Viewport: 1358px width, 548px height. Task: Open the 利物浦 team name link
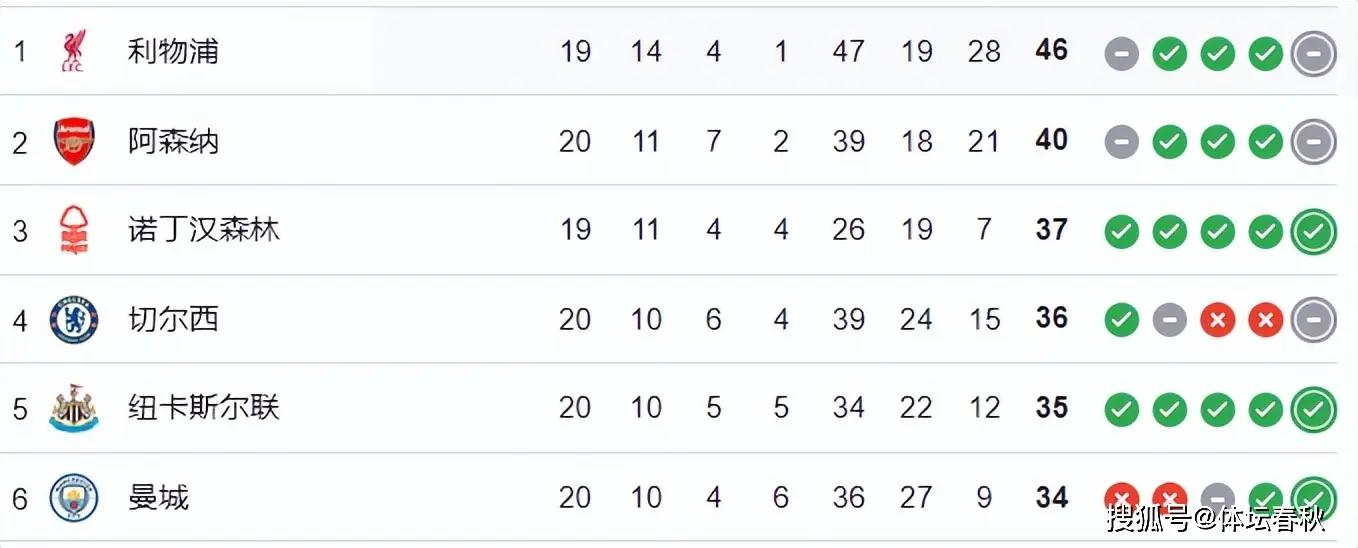(x=173, y=51)
